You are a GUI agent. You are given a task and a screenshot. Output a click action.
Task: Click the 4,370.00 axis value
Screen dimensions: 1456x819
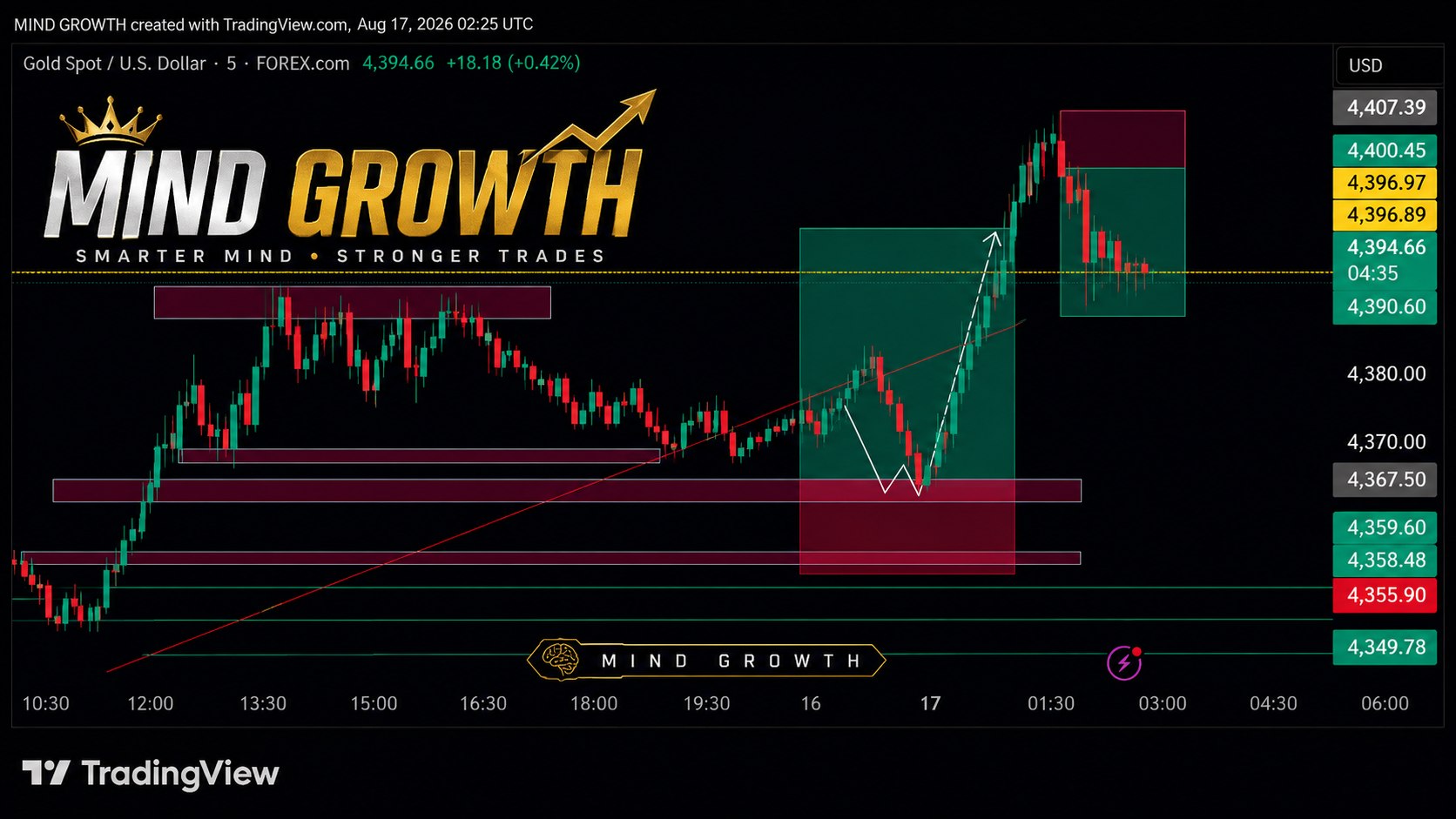(1386, 442)
